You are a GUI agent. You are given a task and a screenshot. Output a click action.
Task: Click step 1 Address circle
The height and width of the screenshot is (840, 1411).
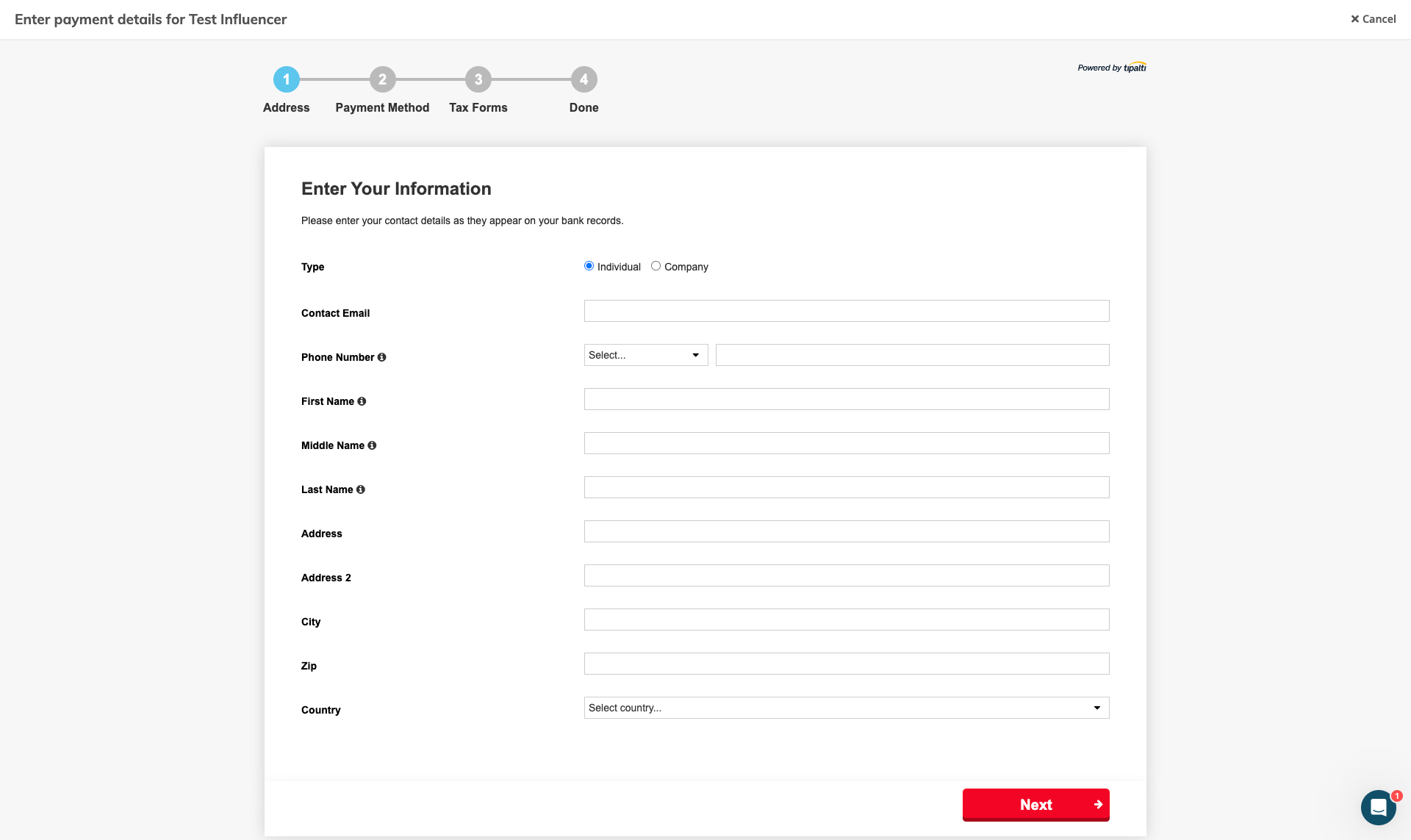[x=287, y=79]
